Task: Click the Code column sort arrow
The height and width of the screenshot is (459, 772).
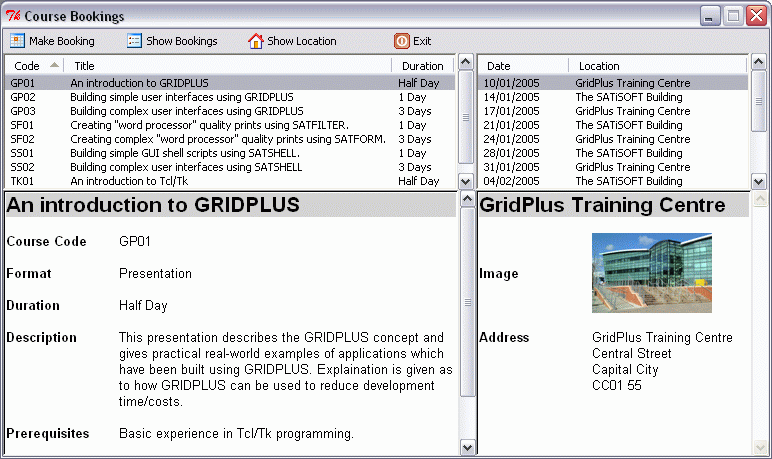Action: 54,65
